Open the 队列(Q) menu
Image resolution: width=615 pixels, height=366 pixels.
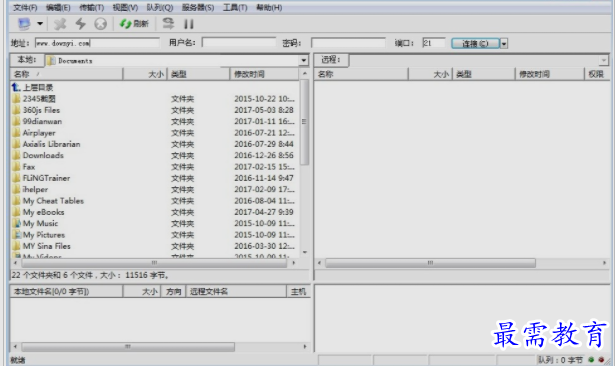pyautogui.click(x=160, y=7)
